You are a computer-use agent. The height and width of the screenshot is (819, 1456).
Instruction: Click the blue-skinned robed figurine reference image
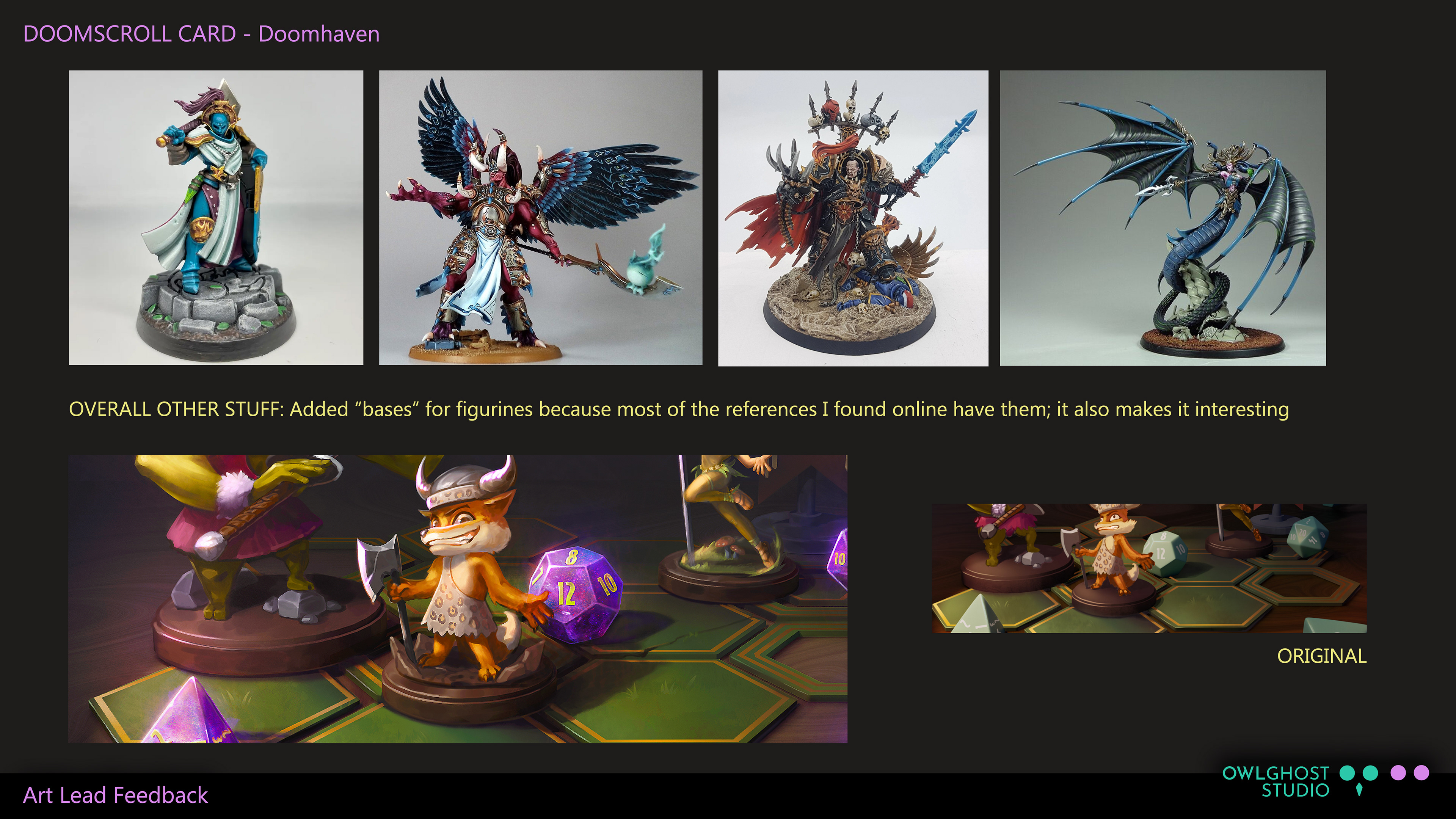click(216, 218)
